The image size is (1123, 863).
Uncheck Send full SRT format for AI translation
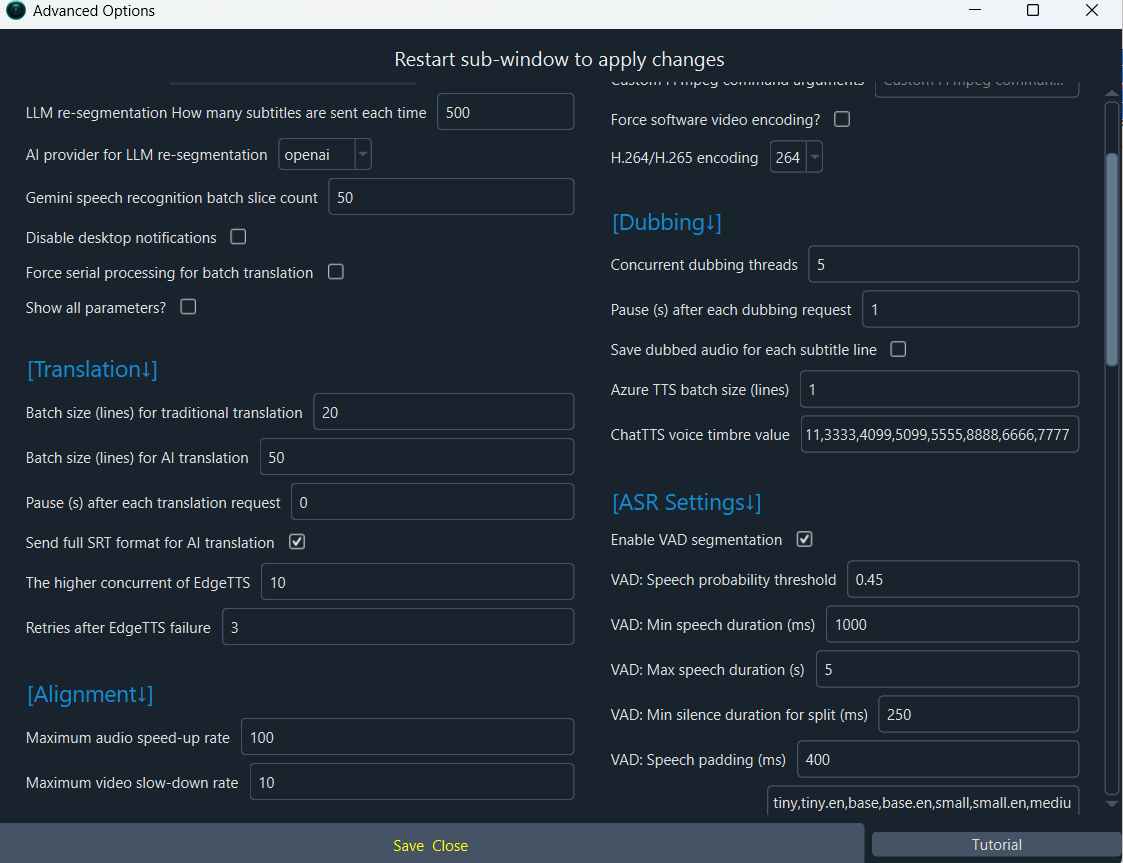coord(297,542)
